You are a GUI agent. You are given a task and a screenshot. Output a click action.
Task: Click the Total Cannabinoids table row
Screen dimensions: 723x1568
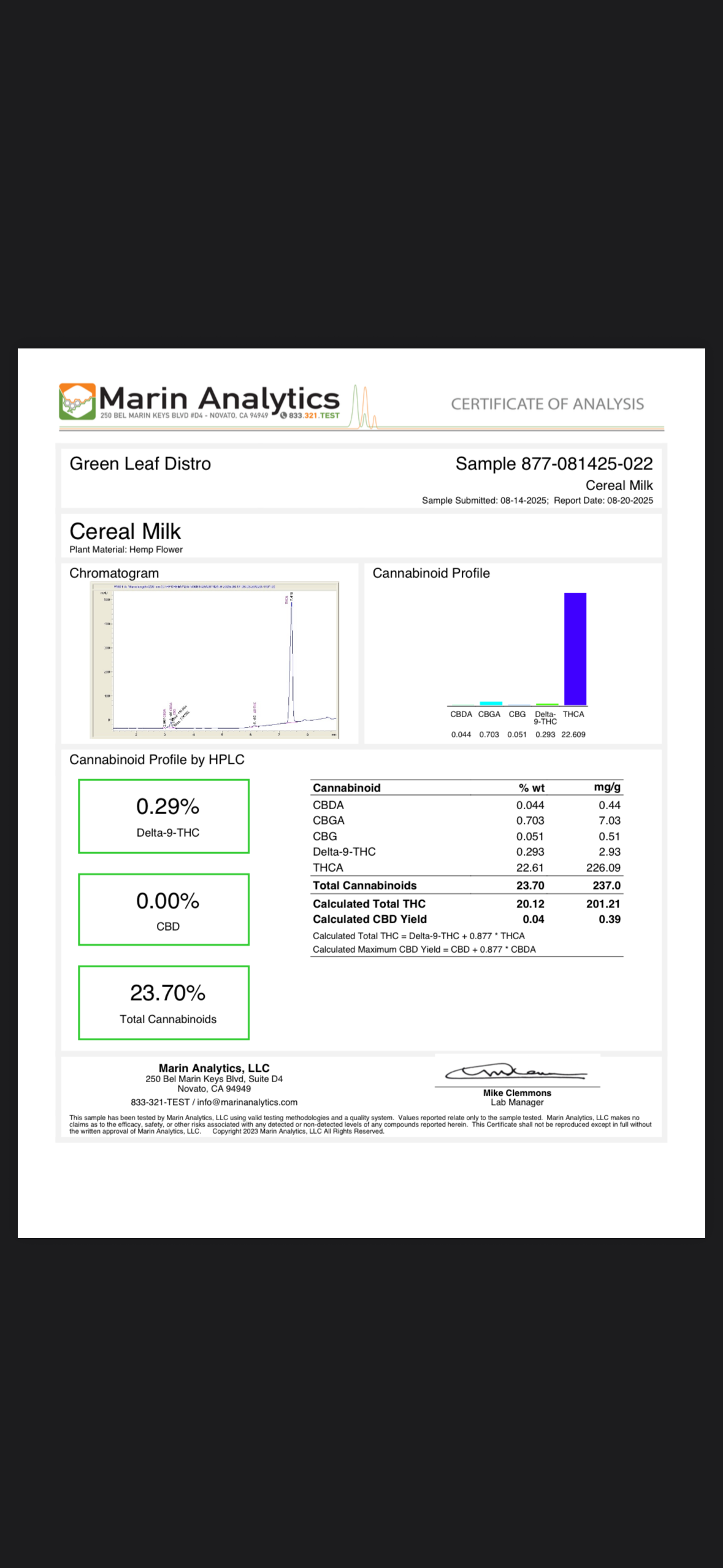pyautogui.click(x=467, y=885)
